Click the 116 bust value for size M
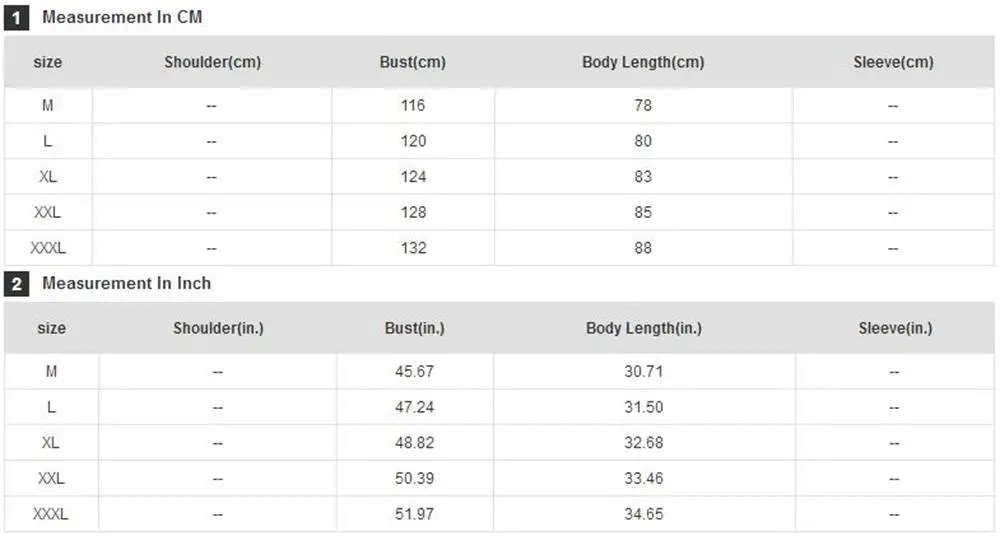Screen dimensions: 1000x536 pos(413,105)
